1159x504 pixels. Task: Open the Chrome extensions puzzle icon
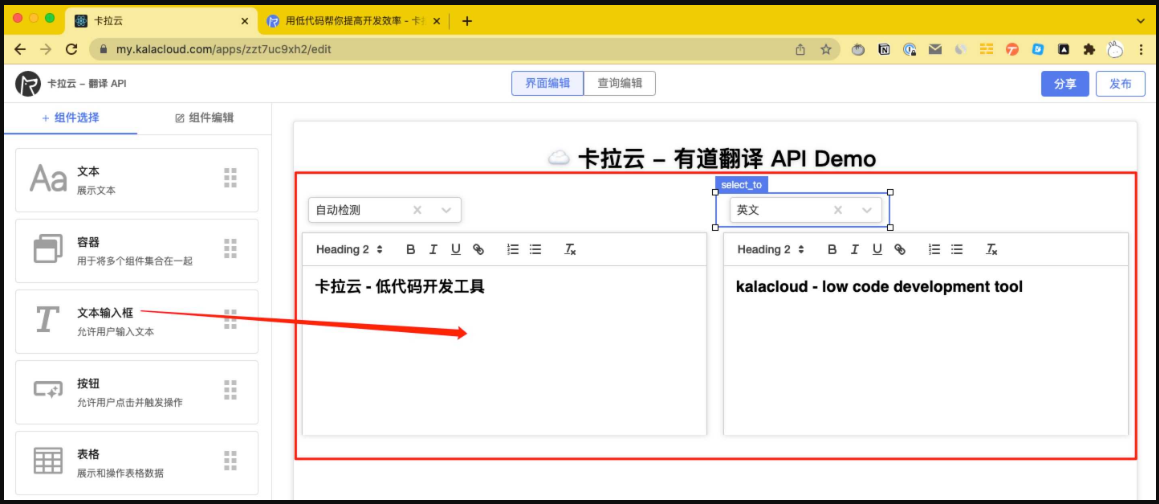(1088, 50)
